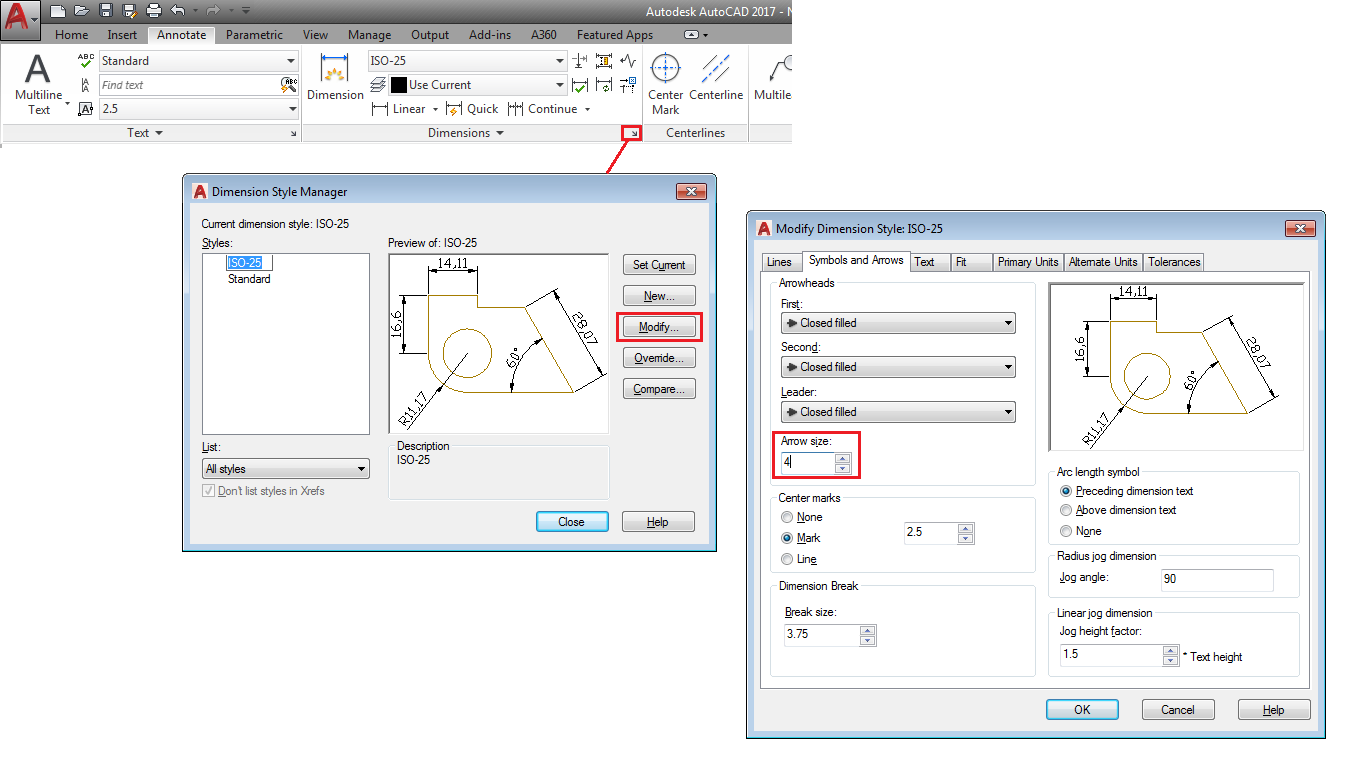The width and height of the screenshot is (1356, 764).
Task: Click the black dimension layer color swatch
Action: (x=398, y=85)
